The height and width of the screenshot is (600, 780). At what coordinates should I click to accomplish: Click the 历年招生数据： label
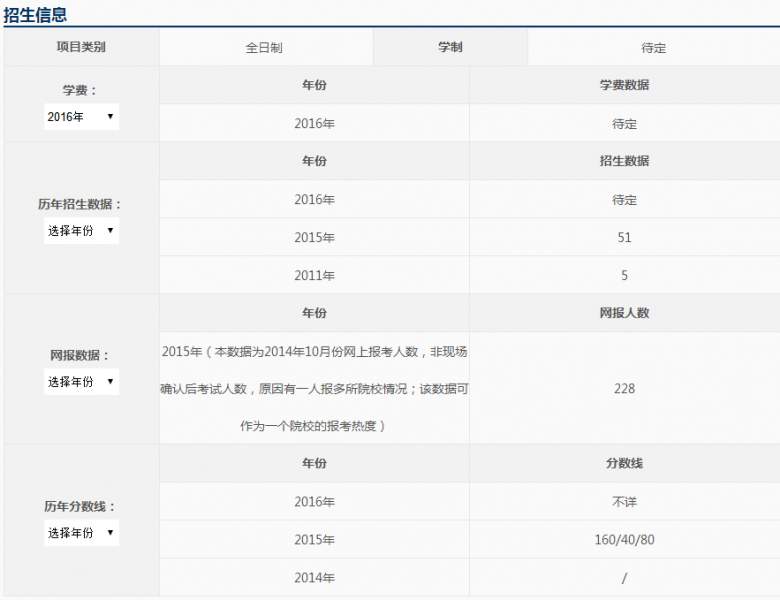(x=80, y=204)
